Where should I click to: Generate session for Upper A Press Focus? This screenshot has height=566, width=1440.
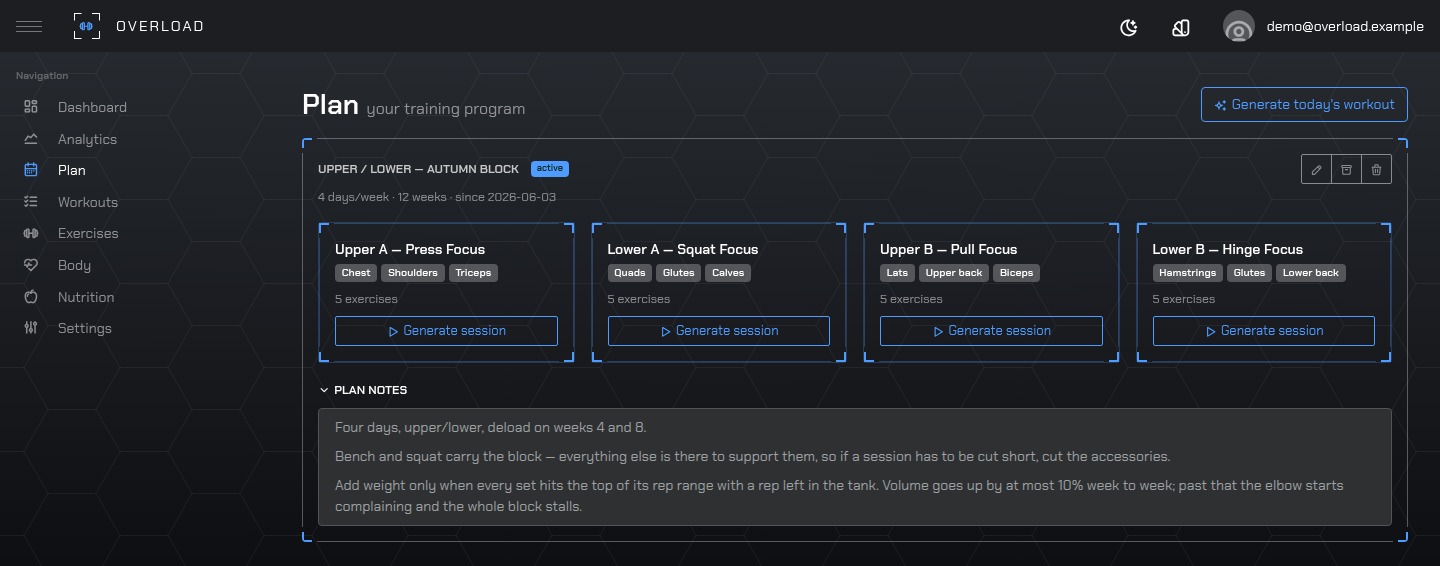coord(446,331)
